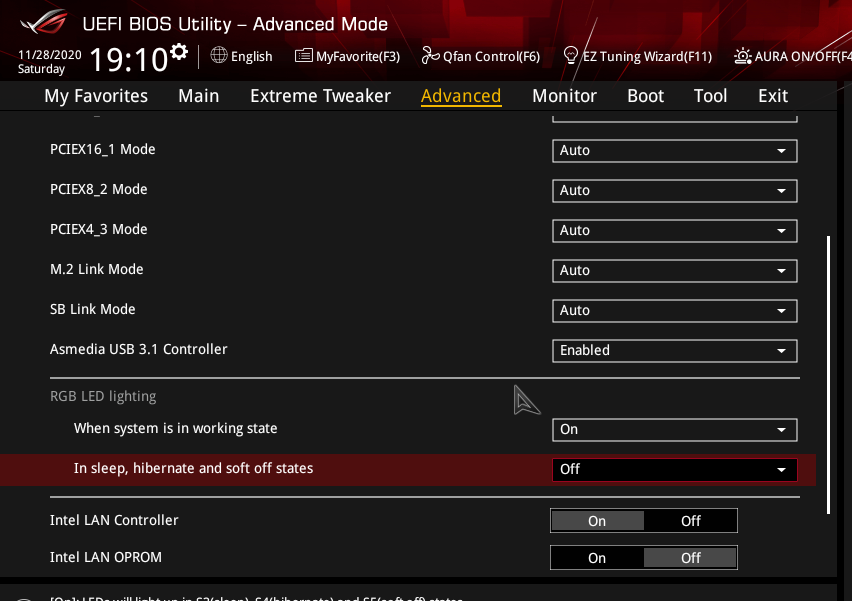The height and width of the screenshot is (601, 852).
Task: Click the date 11/28/2020
Action: (49, 55)
